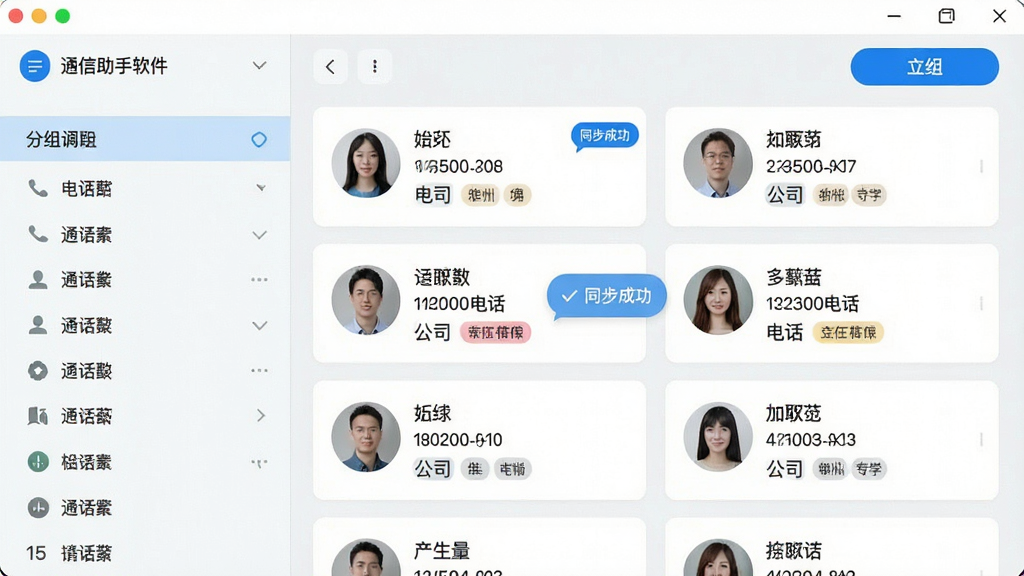The height and width of the screenshot is (576, 1024).
Task: Expand the 通信助手软件 header dropdown chevron
Action: (259, 66)
